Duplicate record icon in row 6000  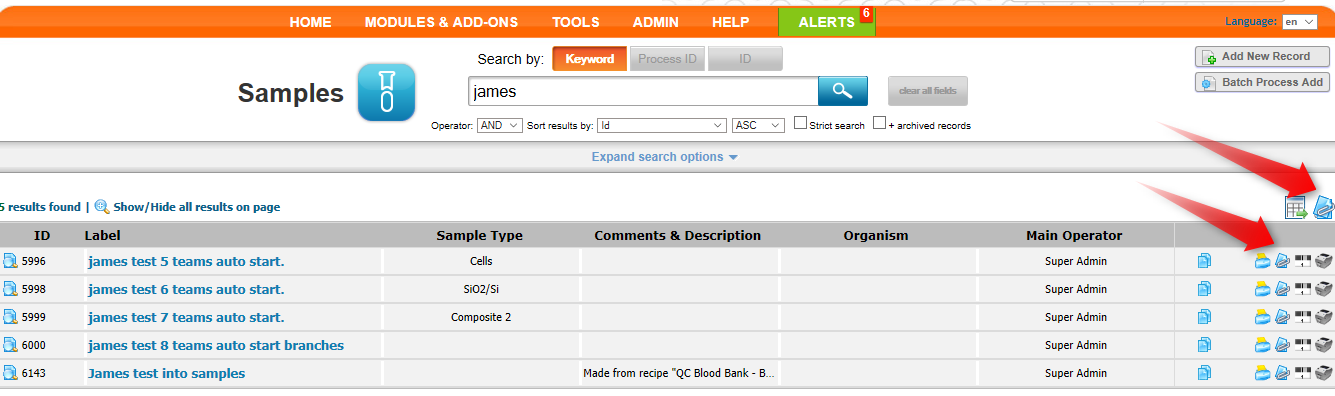1204,345
